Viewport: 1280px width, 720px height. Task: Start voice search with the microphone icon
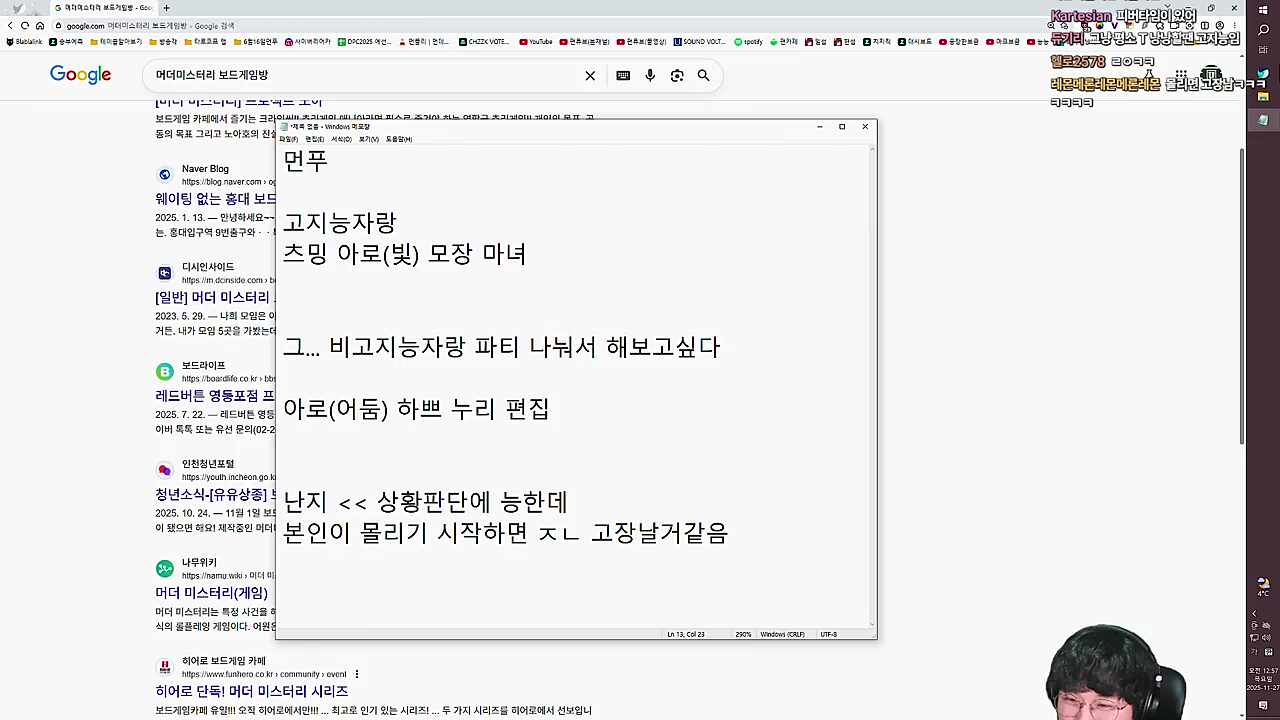(649, 75)
